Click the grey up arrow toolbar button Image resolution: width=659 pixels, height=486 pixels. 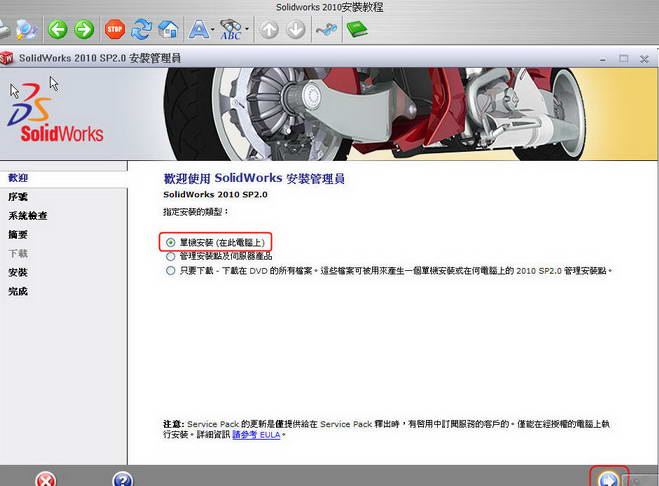coord(269,30)
